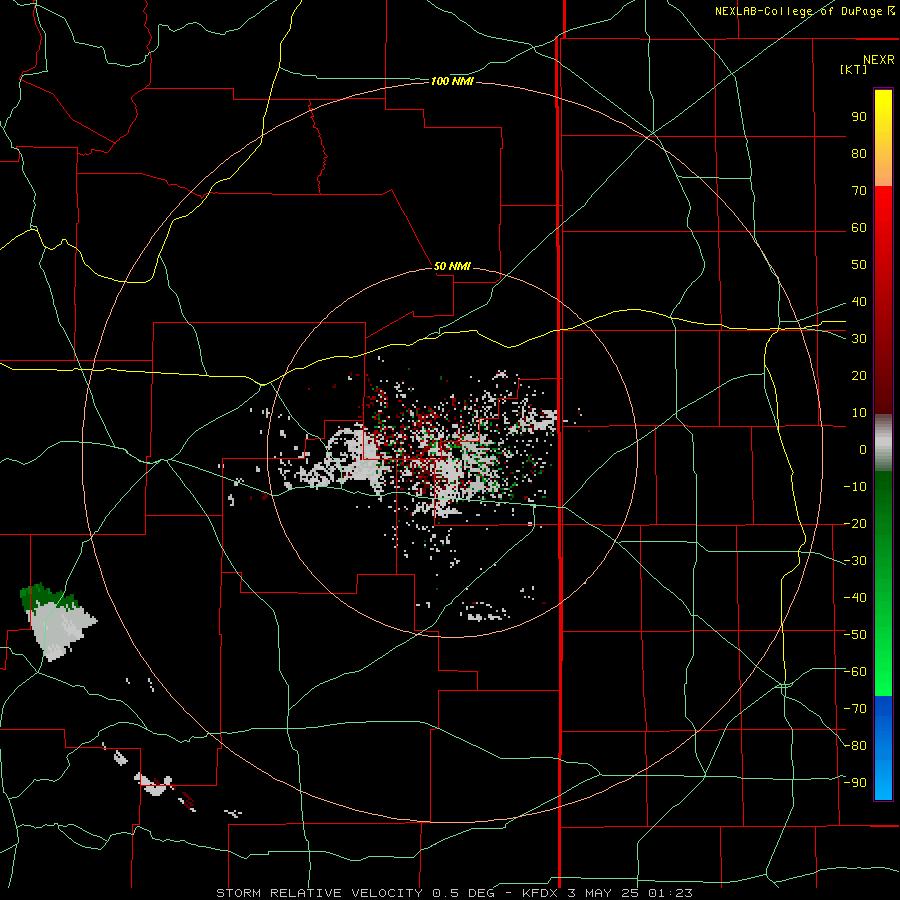Click the -40 value on the velocity scale
This screenshot has height=900, width=900.
(855, 598)
